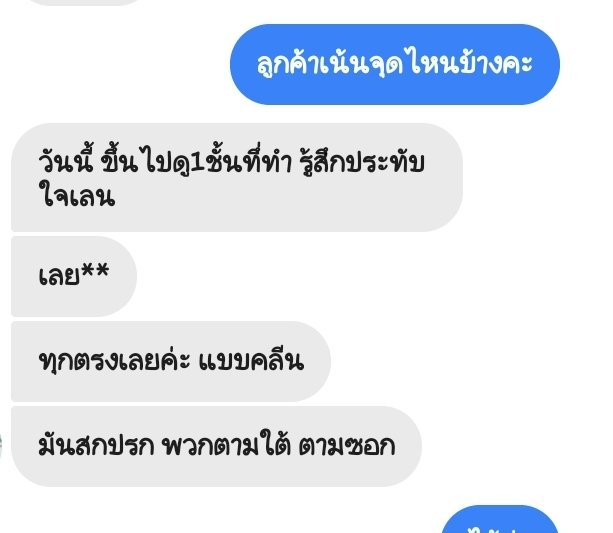613x533 pixels.
Task: Click the word ตามซอก in the last message
Action: pos(347,445)
